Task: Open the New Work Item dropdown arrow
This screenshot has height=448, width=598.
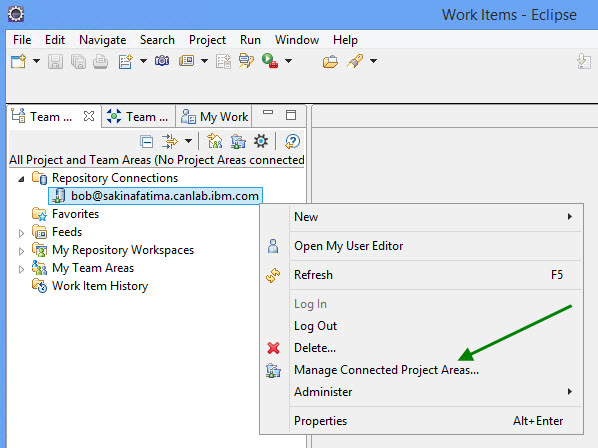Action: [x=143, y=61]
